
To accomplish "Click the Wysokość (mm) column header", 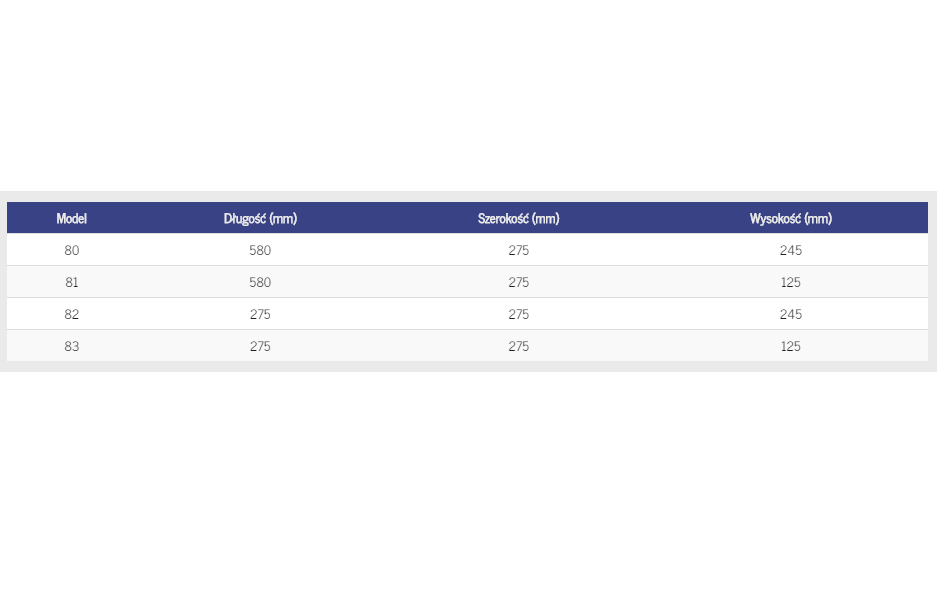I will pos(790,218).
